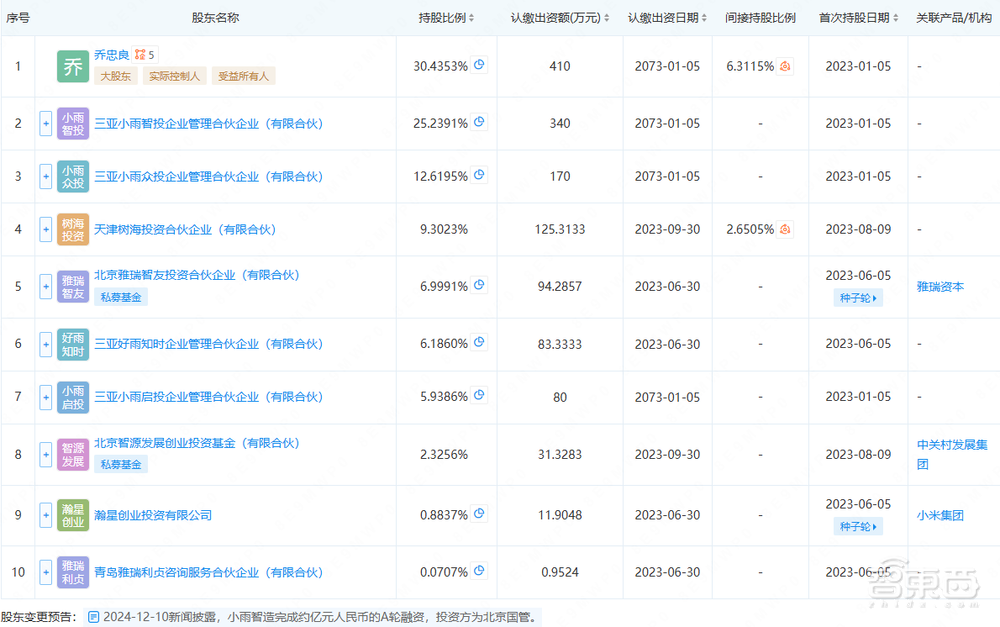Click the 种子轮 button in row 9

(857, 528)
